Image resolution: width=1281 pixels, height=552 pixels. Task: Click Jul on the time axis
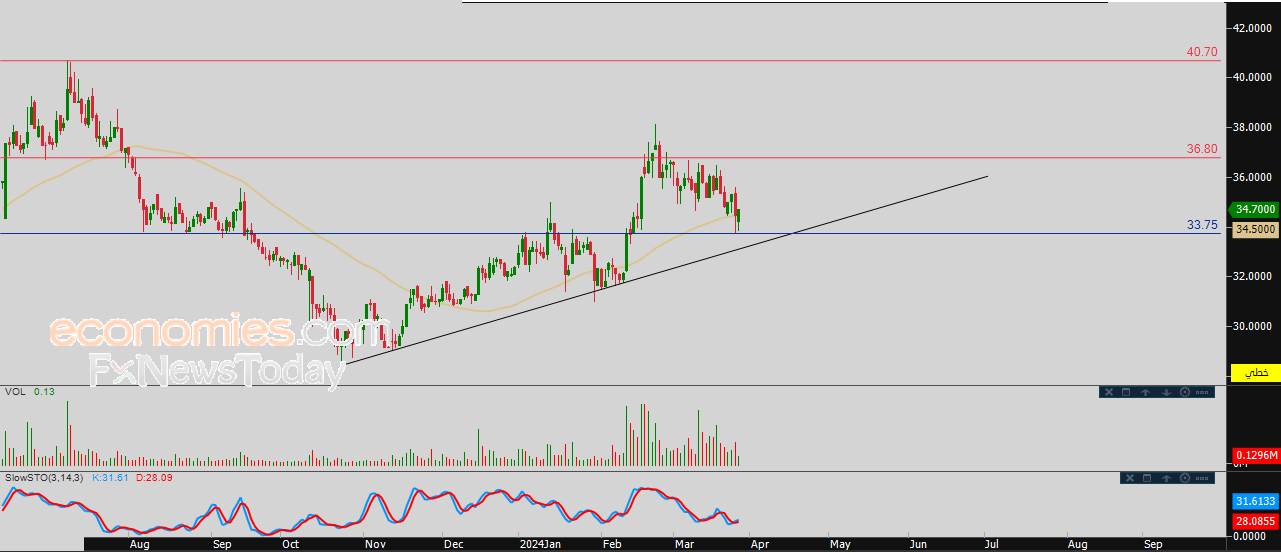[x=993, y=545]
